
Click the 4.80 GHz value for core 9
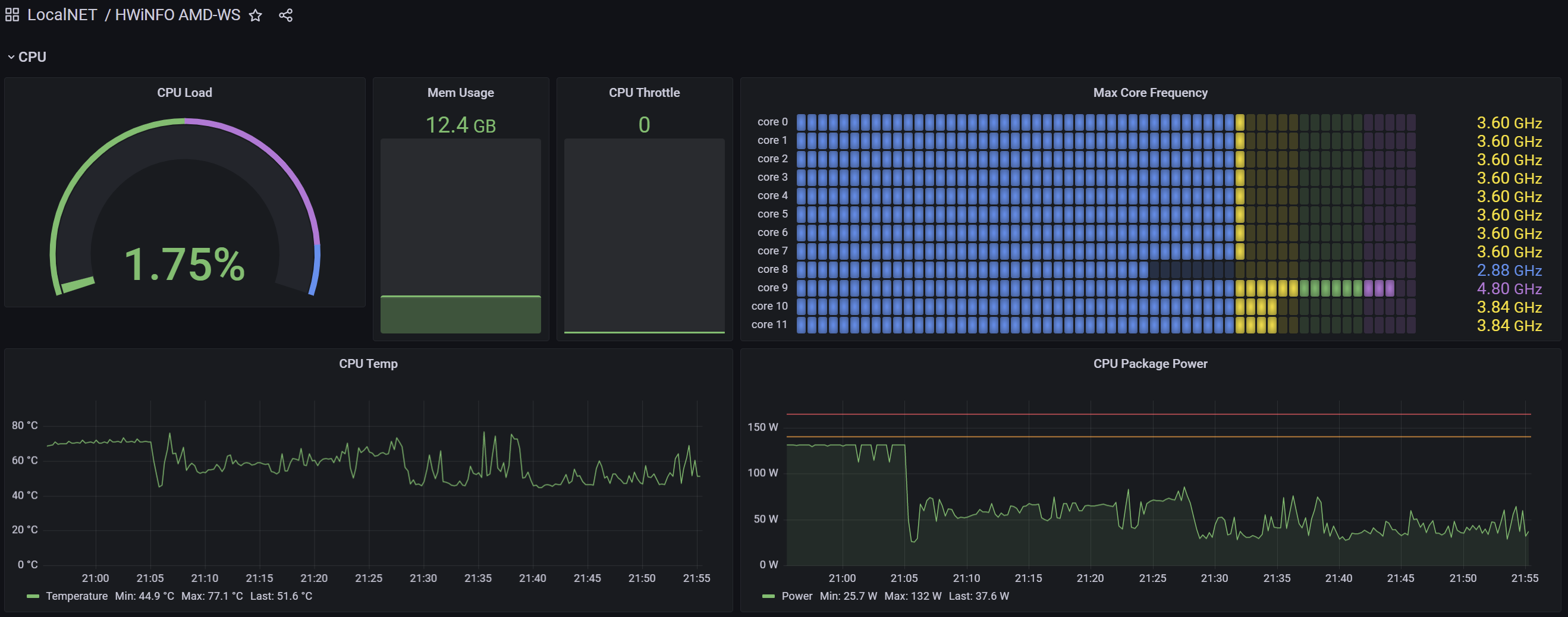tap(1509, 288)
